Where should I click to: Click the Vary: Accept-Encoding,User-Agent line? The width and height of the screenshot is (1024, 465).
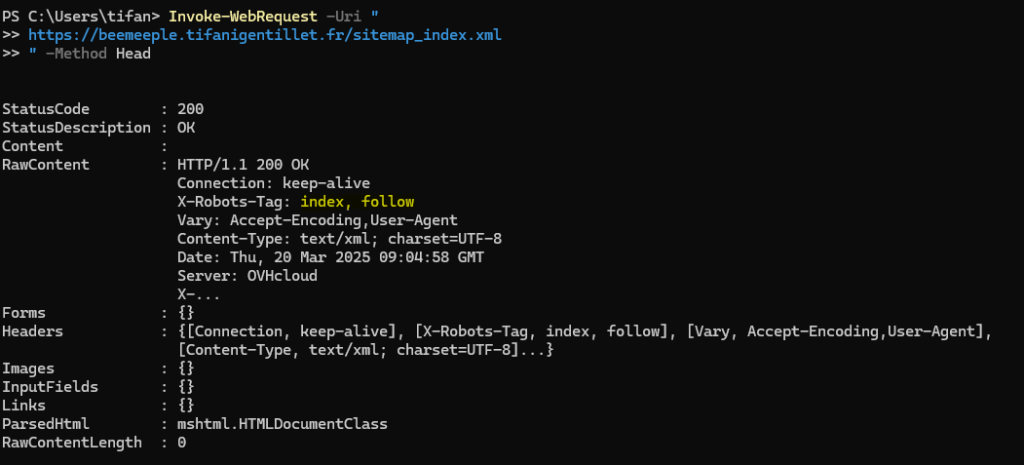click(317, 220)
